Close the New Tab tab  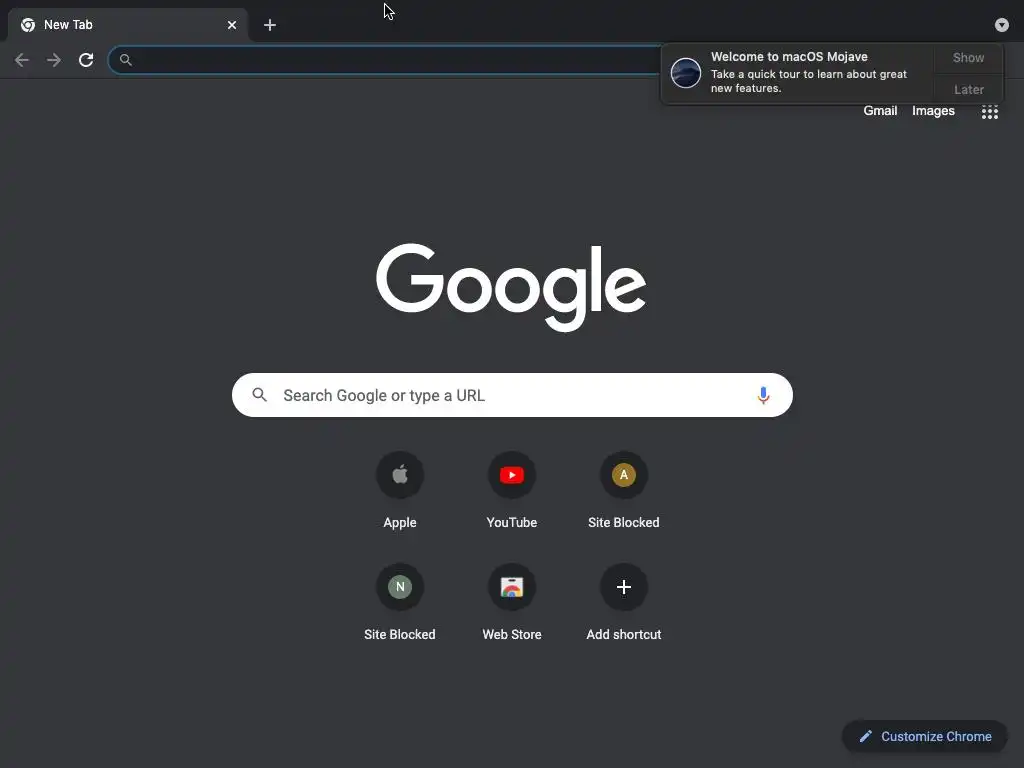[232, 25]
